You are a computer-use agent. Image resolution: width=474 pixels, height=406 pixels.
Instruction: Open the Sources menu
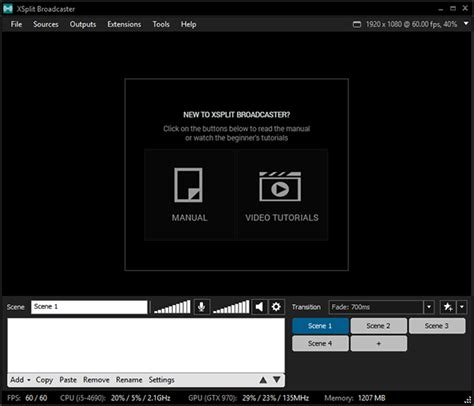click(x=46, y=24)
